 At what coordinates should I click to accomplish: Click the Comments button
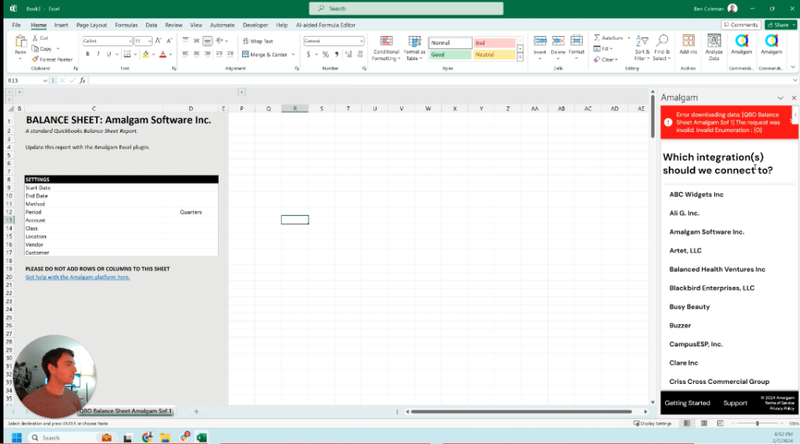pos(741,24)
